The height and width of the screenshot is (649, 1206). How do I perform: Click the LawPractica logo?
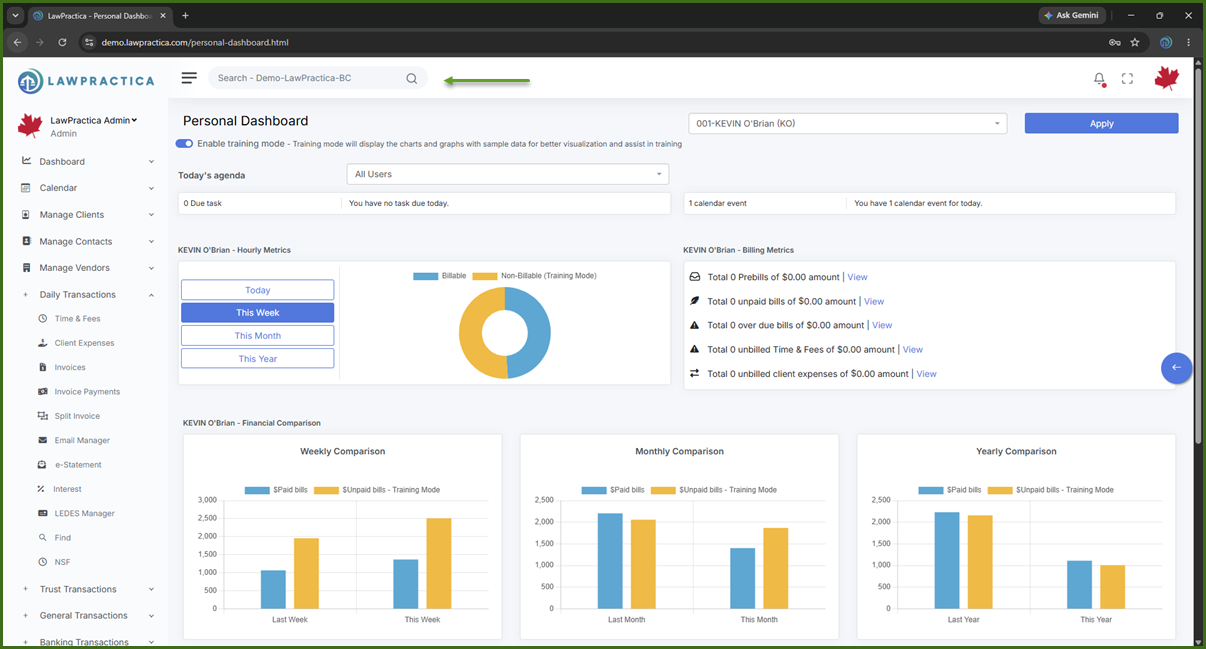(86, 80)
